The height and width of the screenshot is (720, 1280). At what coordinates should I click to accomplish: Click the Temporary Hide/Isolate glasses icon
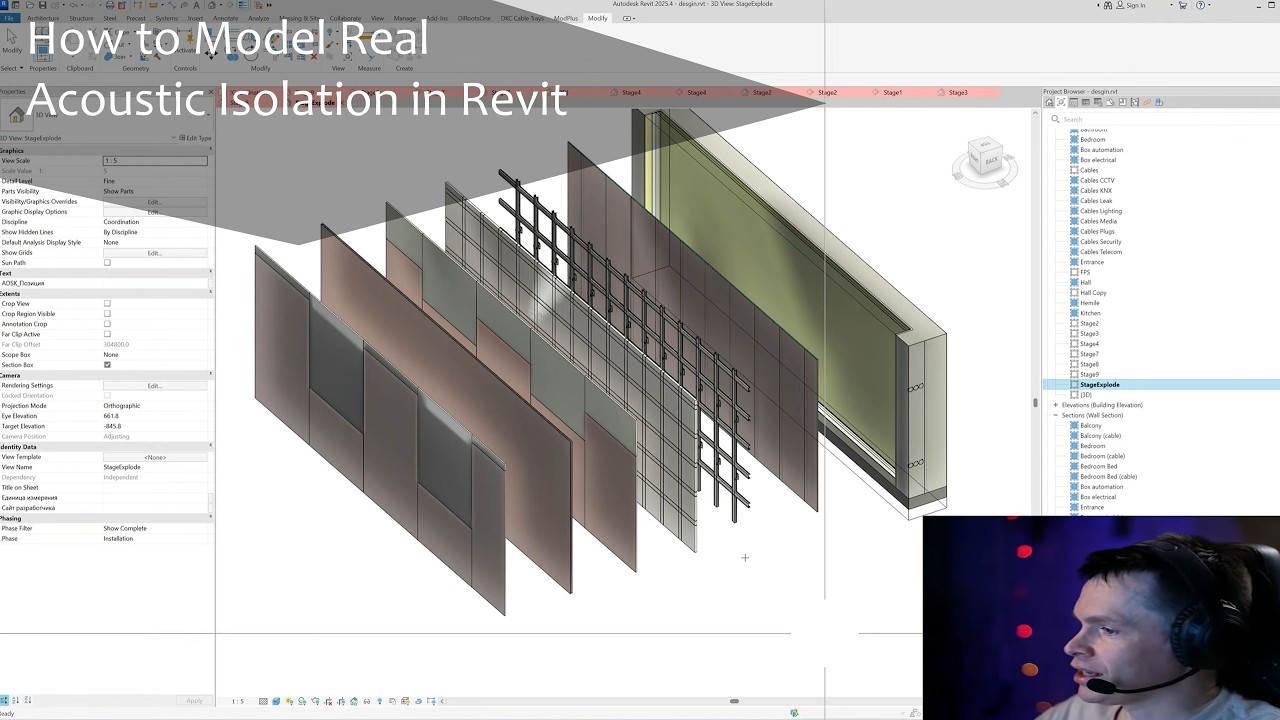click(x=367, y=701)
